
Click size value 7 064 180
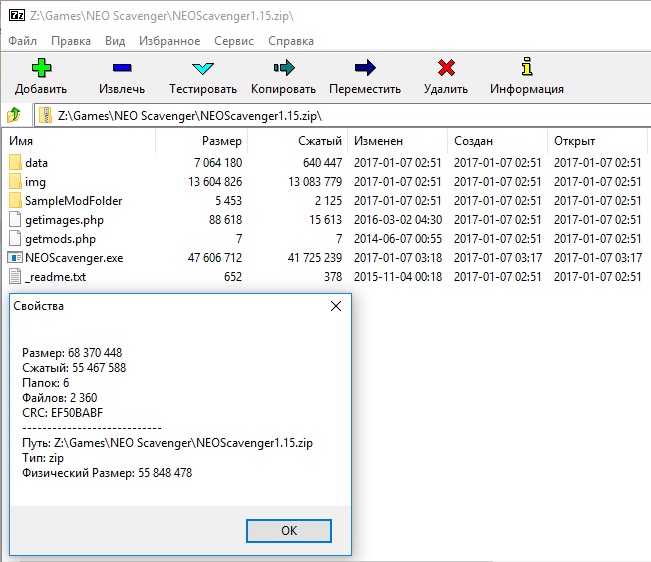click(x=218, y=163)
